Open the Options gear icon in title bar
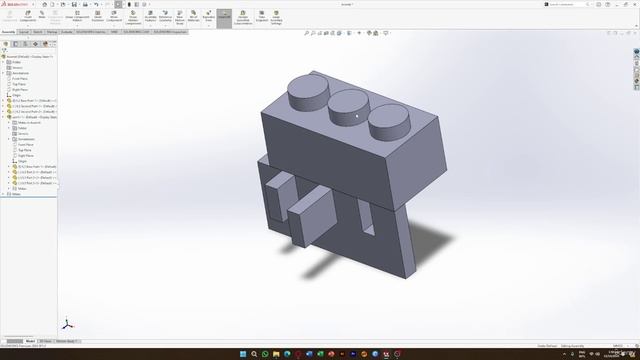The width and height of the screenshot is (640, 360). [x=144, y=4]
